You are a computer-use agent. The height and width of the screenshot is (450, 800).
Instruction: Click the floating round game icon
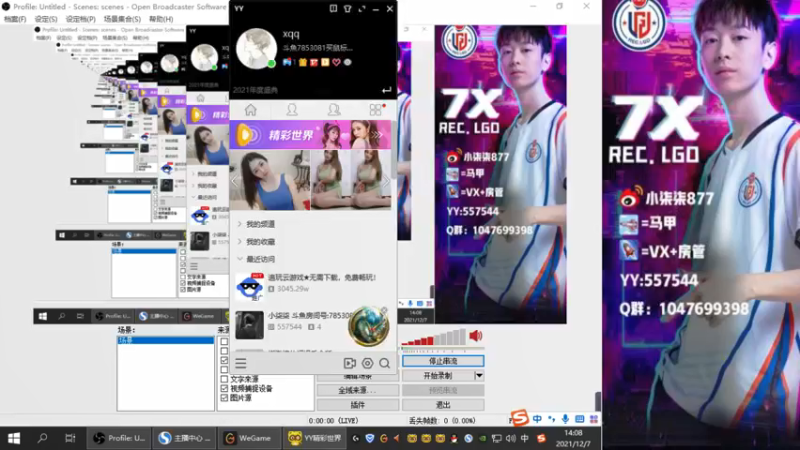click(368, 326)
